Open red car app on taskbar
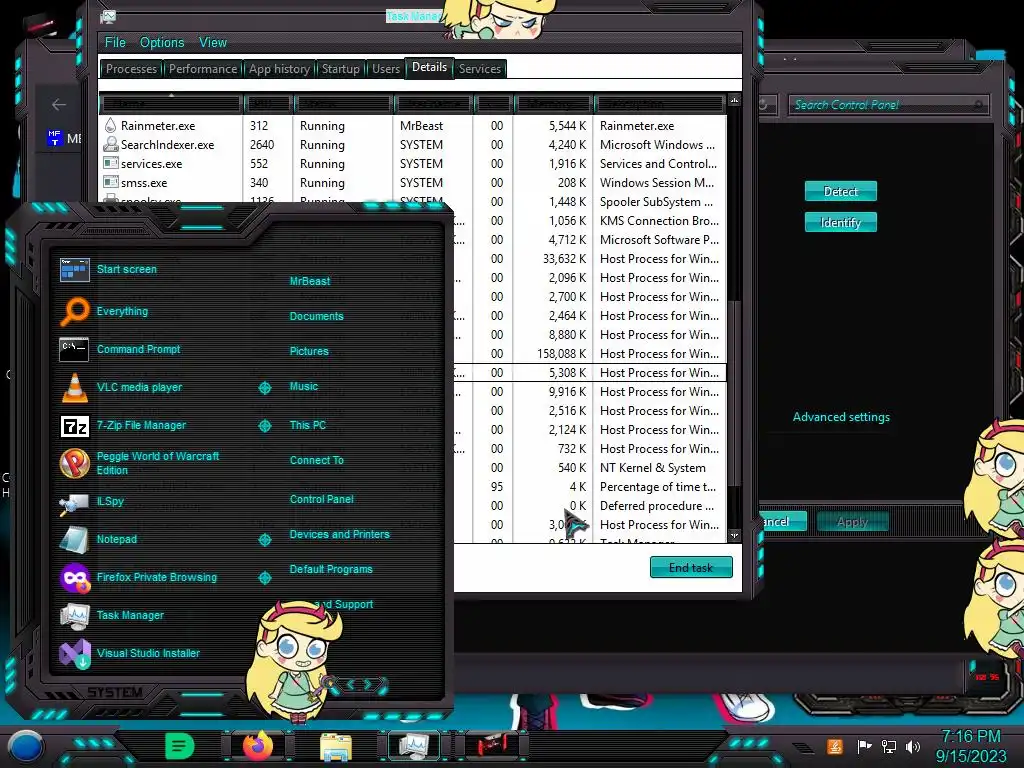1024x768 pixels. 492,745
